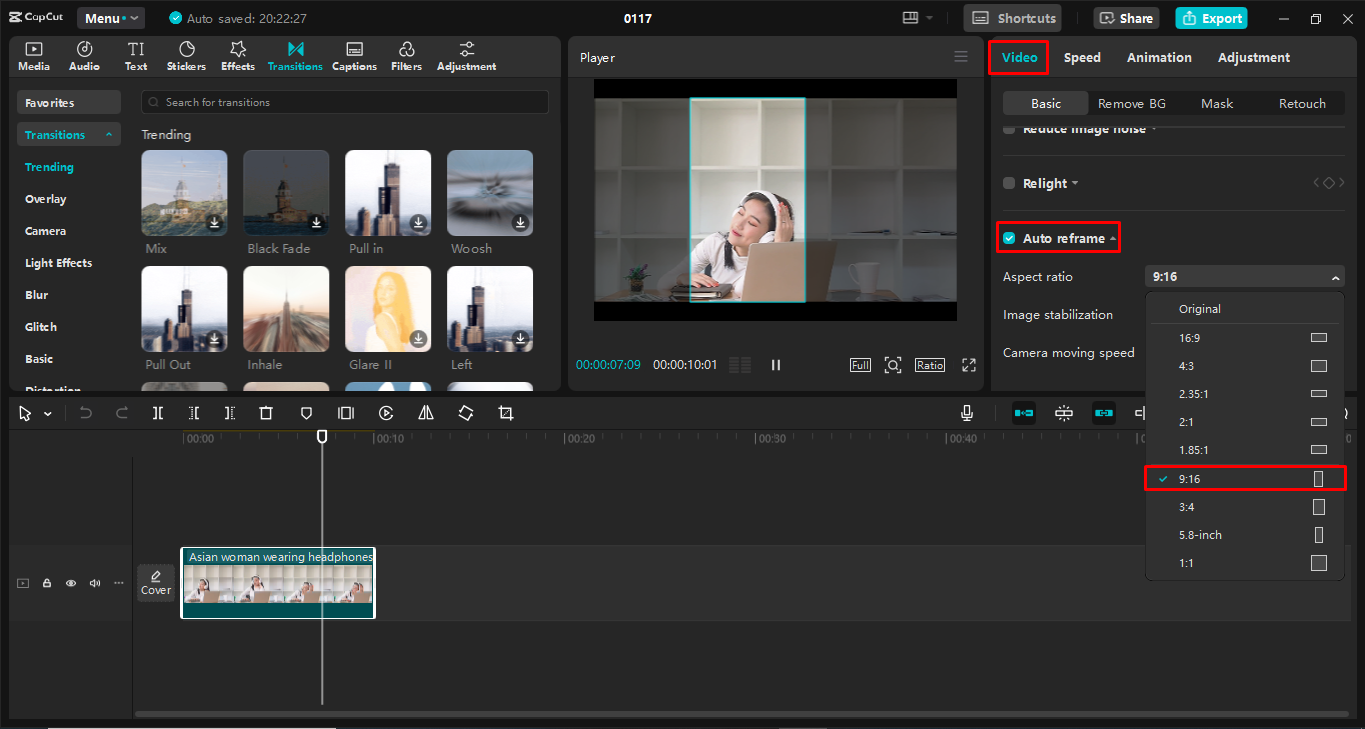Click the Mirror flip icon
This screenshot has width=1365, height=729.
tap(426, 413)
